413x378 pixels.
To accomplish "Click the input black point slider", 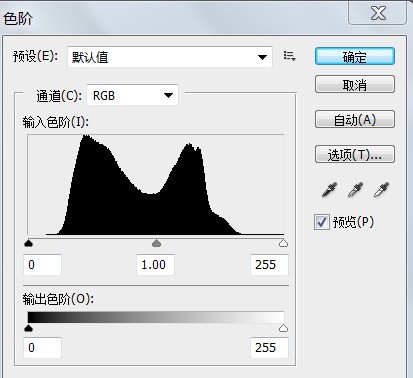I will click(29, 243).
